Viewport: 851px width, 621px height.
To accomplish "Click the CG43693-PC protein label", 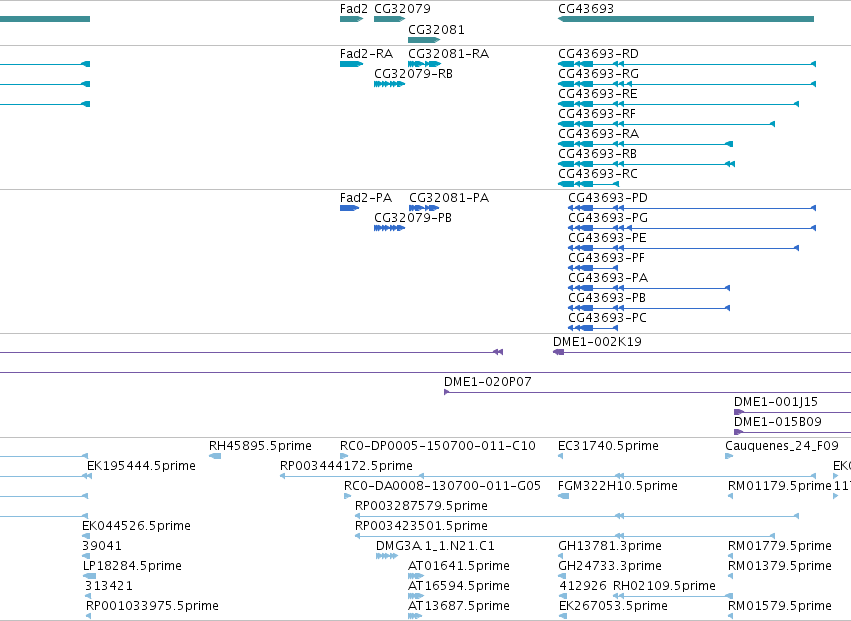I will click(607, 319).
